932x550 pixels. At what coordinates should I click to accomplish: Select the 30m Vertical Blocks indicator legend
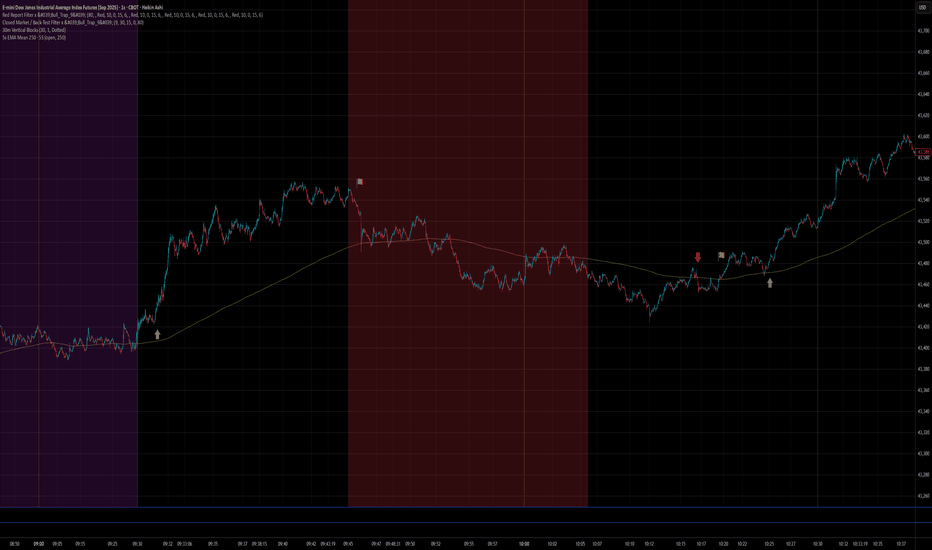tap(34, 30)
